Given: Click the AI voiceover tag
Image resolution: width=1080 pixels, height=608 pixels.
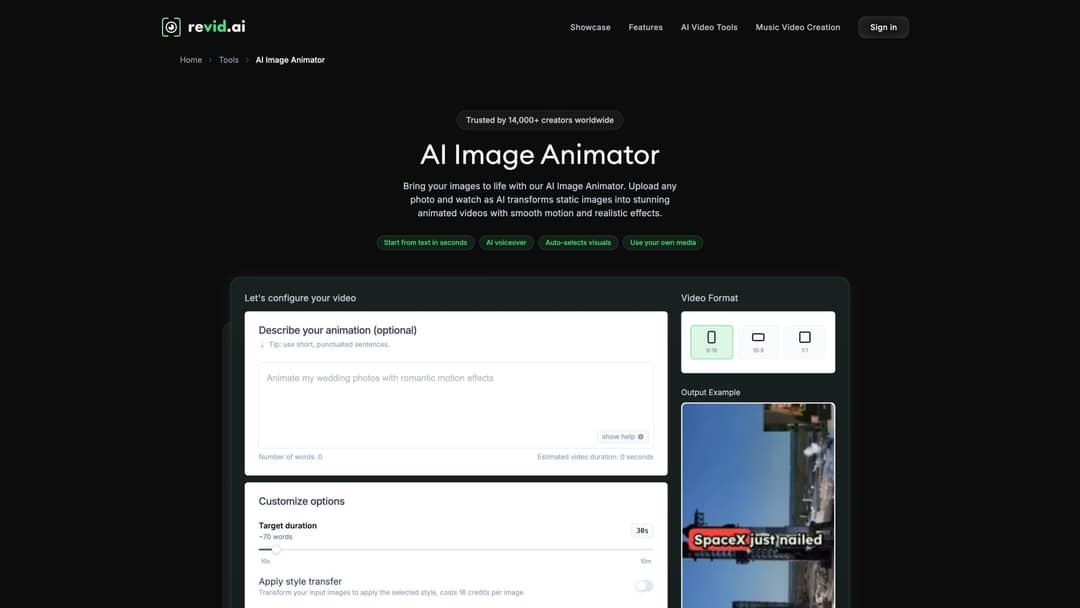Looking at the screenshot, I should (x=506, y=242).
